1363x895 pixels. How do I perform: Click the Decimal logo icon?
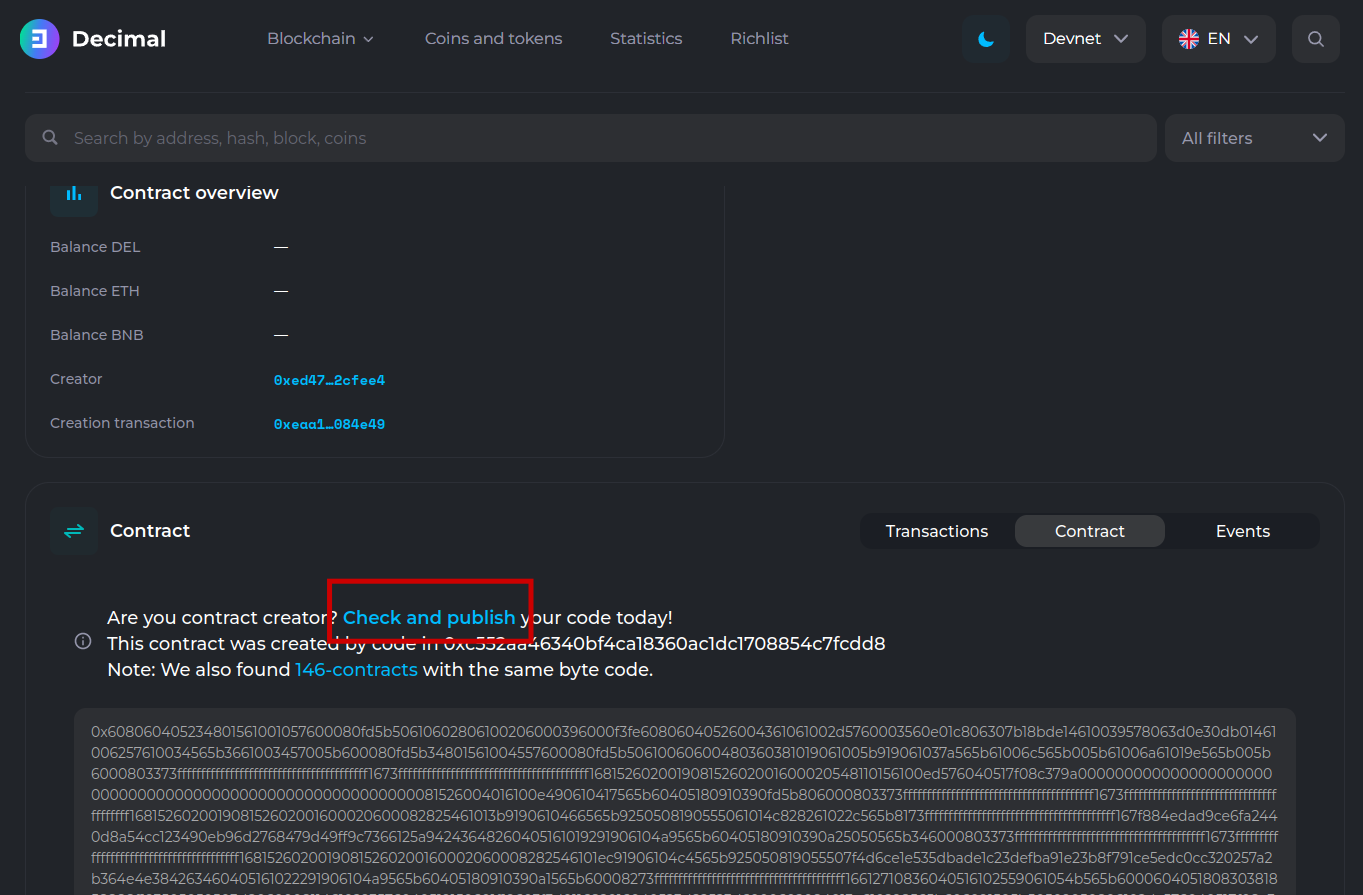point(40,39)
